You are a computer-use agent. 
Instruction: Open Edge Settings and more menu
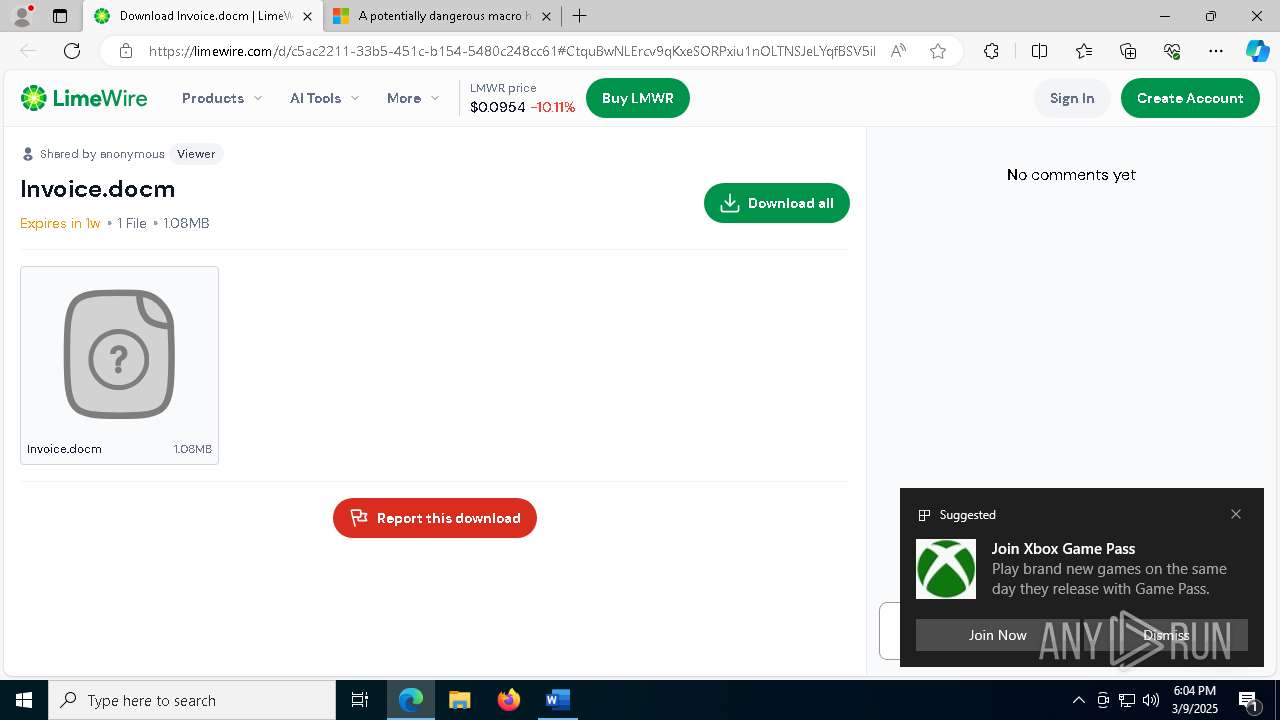point(1216,51)
